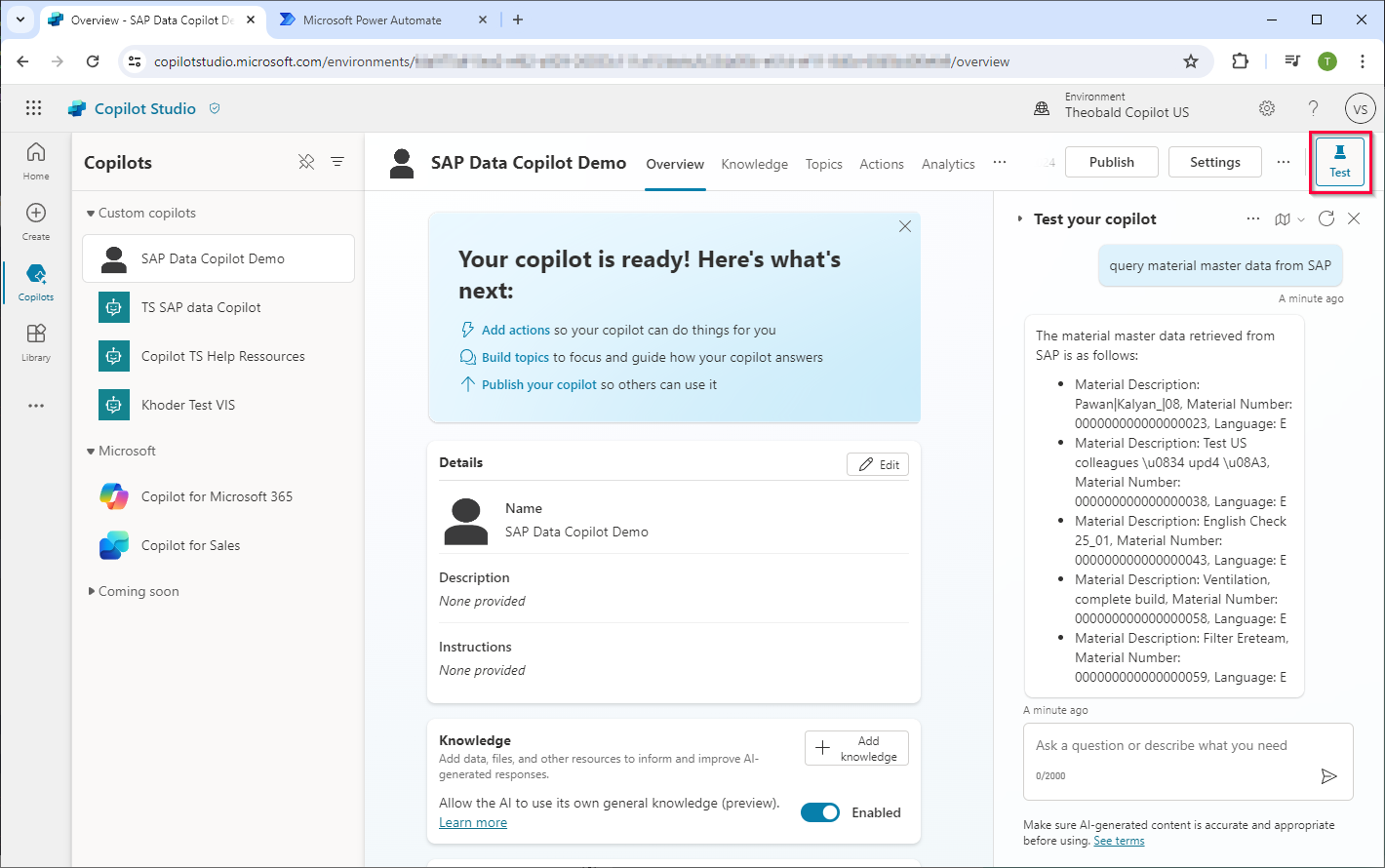Click the TS SAP data Copilot icon
1385x868 pixels.
click(114, 307)
